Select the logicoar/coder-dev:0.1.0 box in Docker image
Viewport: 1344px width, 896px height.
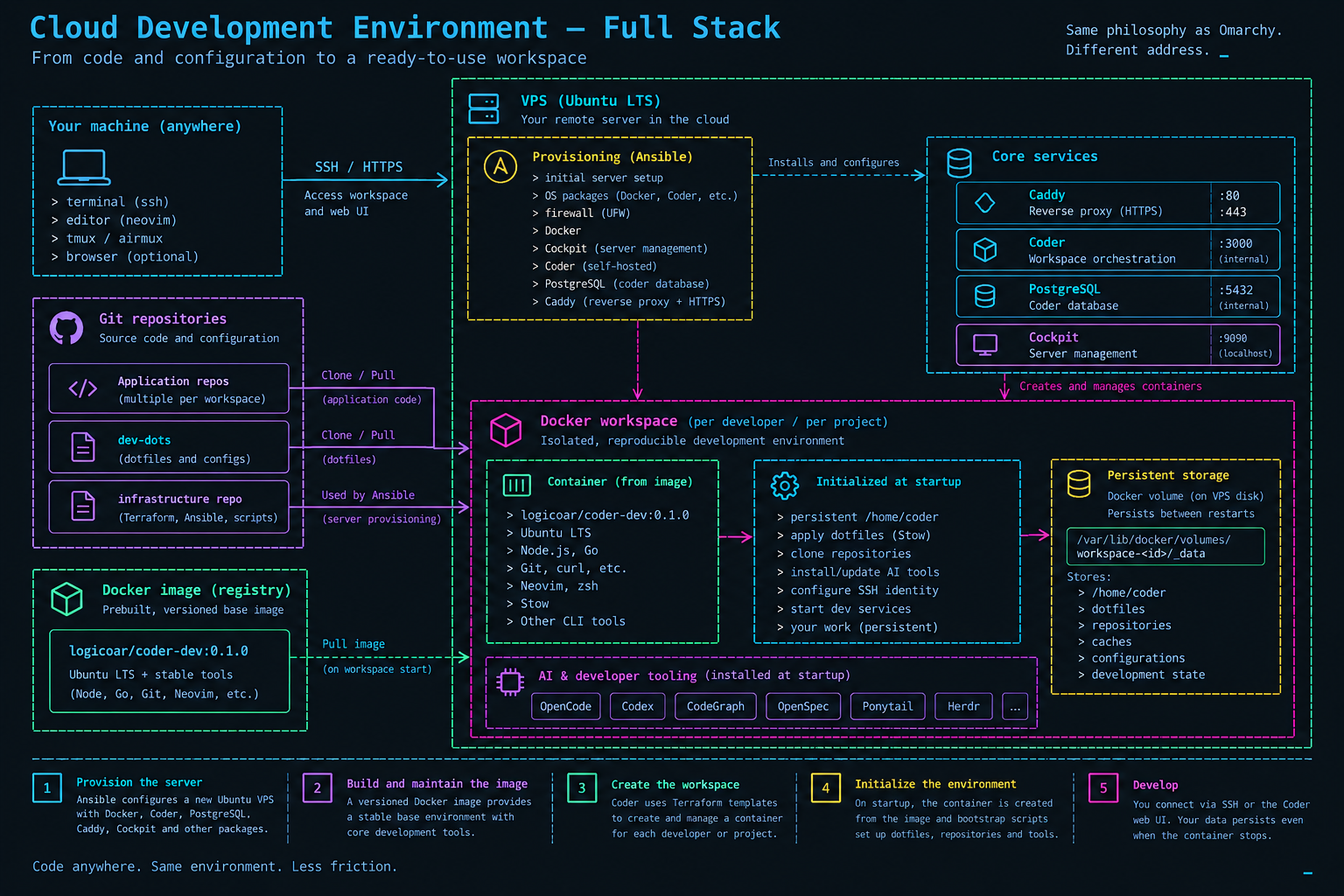click(170, 671)
